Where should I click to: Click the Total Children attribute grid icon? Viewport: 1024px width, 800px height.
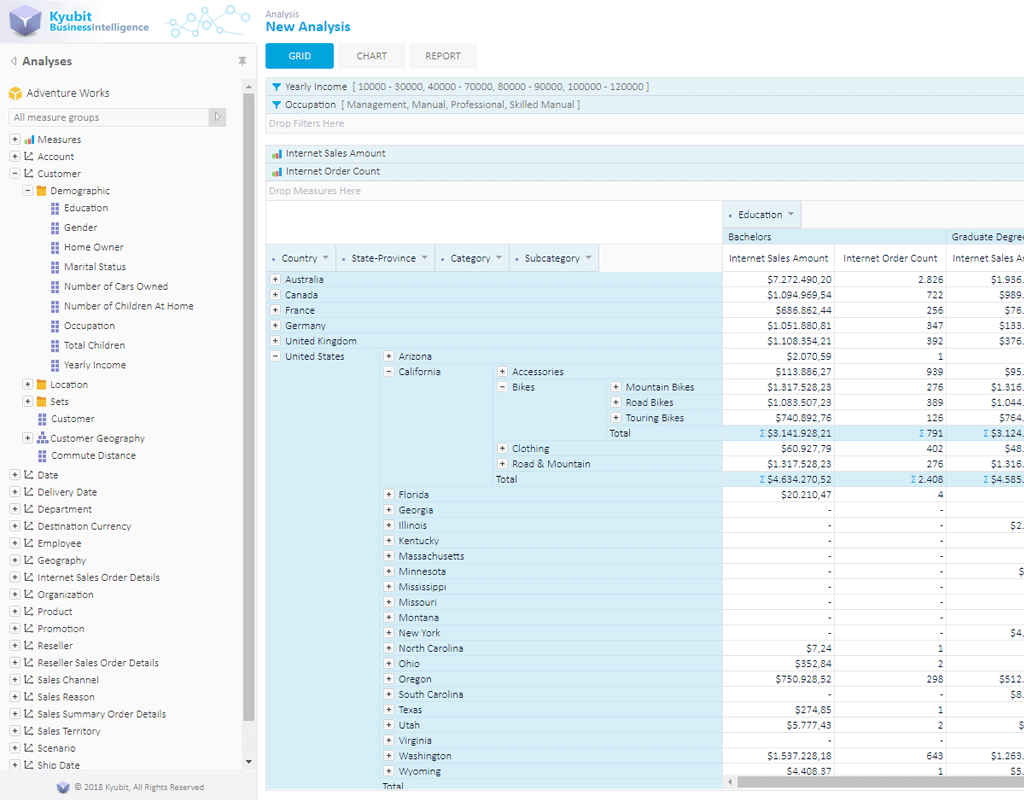click(x=55, y=345)
